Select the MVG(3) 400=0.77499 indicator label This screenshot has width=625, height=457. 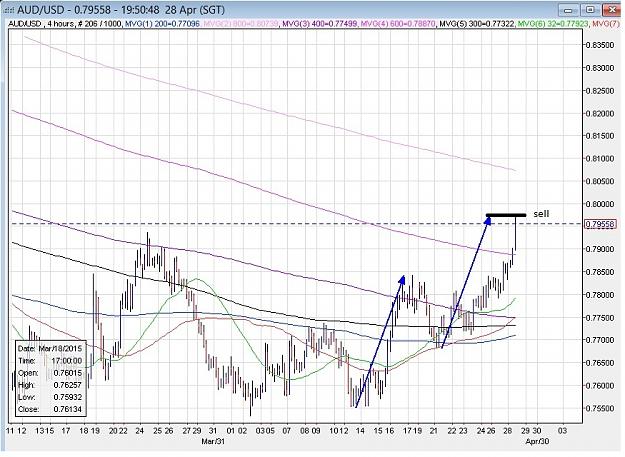click(x=320, y=24)
